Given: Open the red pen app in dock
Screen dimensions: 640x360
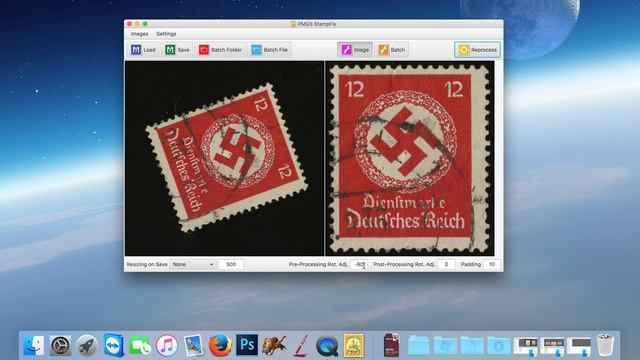Looking at the screenshot, I should pos(300,345).
